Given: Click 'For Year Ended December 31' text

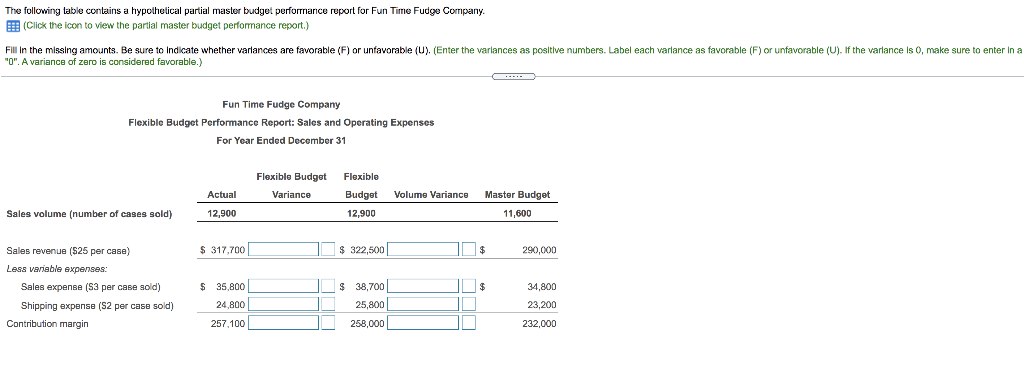Looking at the screenshot, I should point(281,141).
